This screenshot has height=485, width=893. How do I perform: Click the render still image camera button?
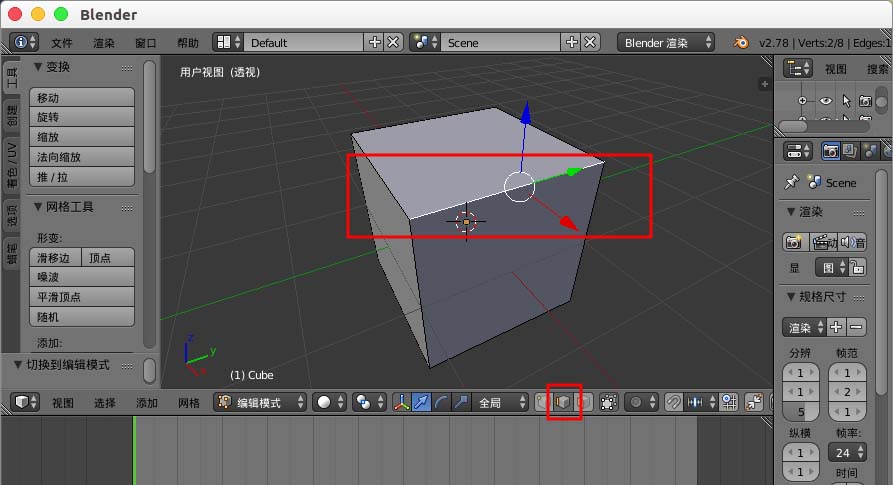pos(794,242)
